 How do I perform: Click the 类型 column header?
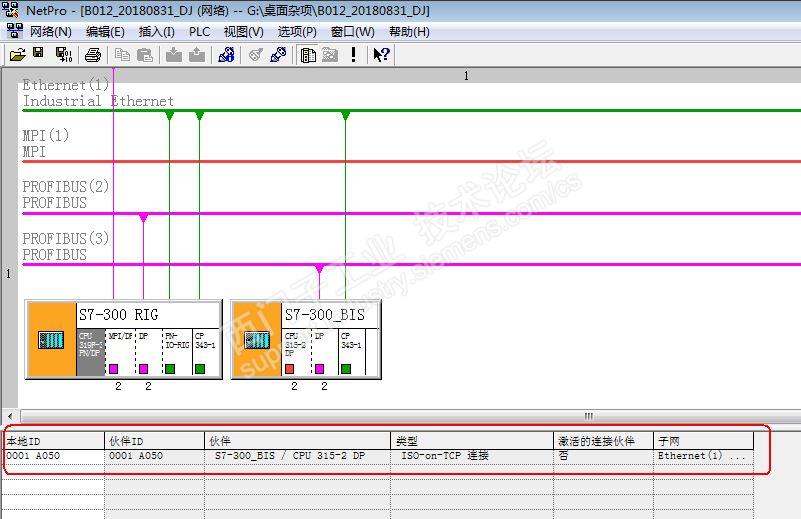(472, 441)
